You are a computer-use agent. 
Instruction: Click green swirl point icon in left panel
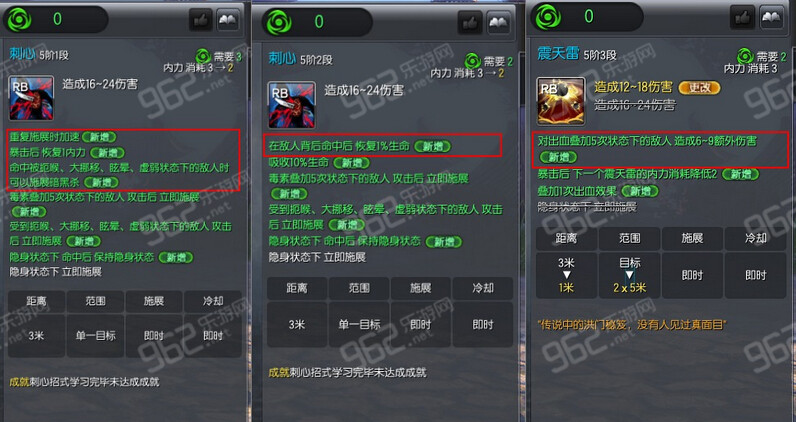[20, 20]
